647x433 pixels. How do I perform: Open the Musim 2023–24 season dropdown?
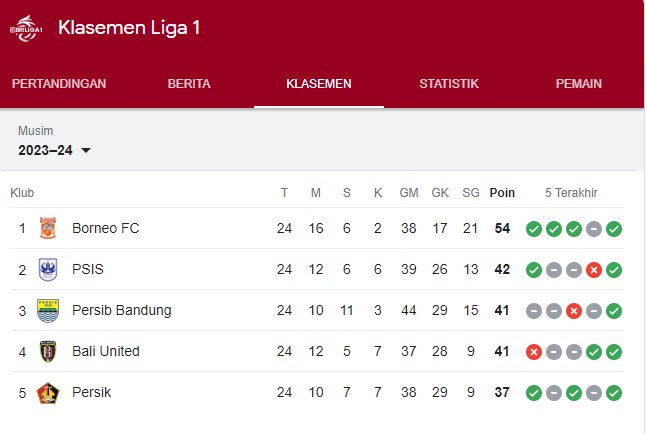click(x=54, y=150)
